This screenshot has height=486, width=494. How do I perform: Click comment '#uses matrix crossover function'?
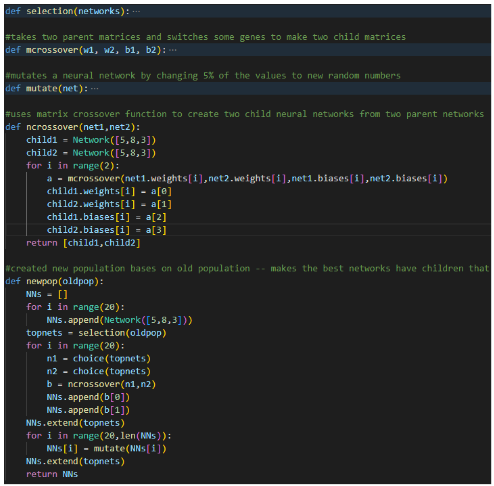[x=245, y=114]
